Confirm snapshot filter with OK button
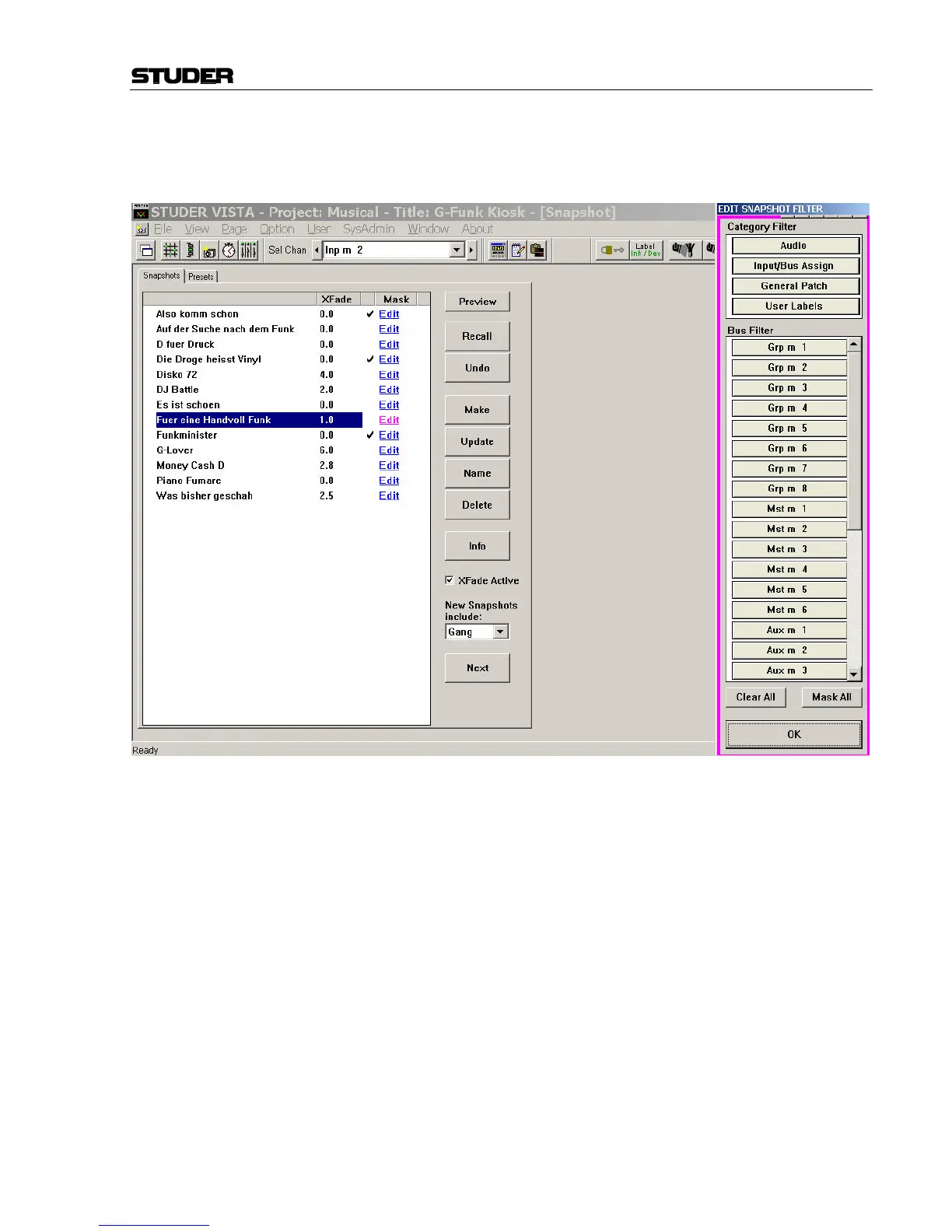Screen dimensions: 952x1232 click(794, 735)
